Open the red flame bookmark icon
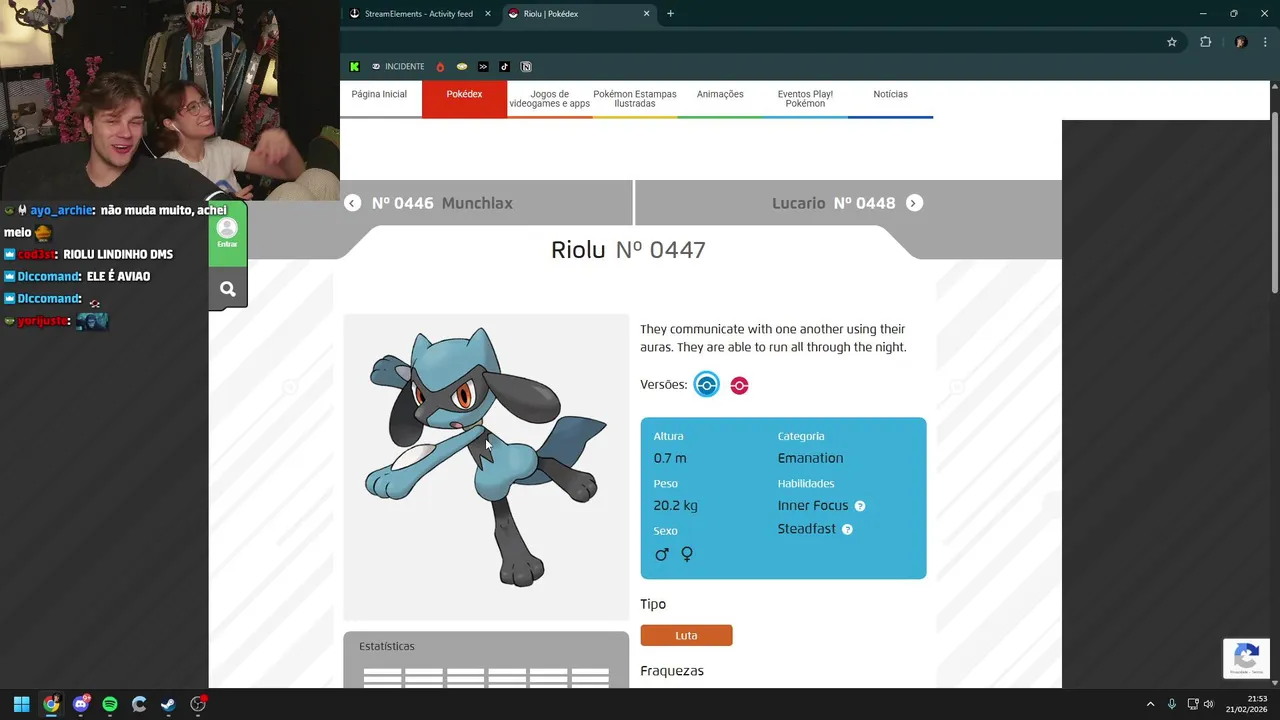Image resolution: width=1280 pixels, height=720 pixels. click(440, 67)
